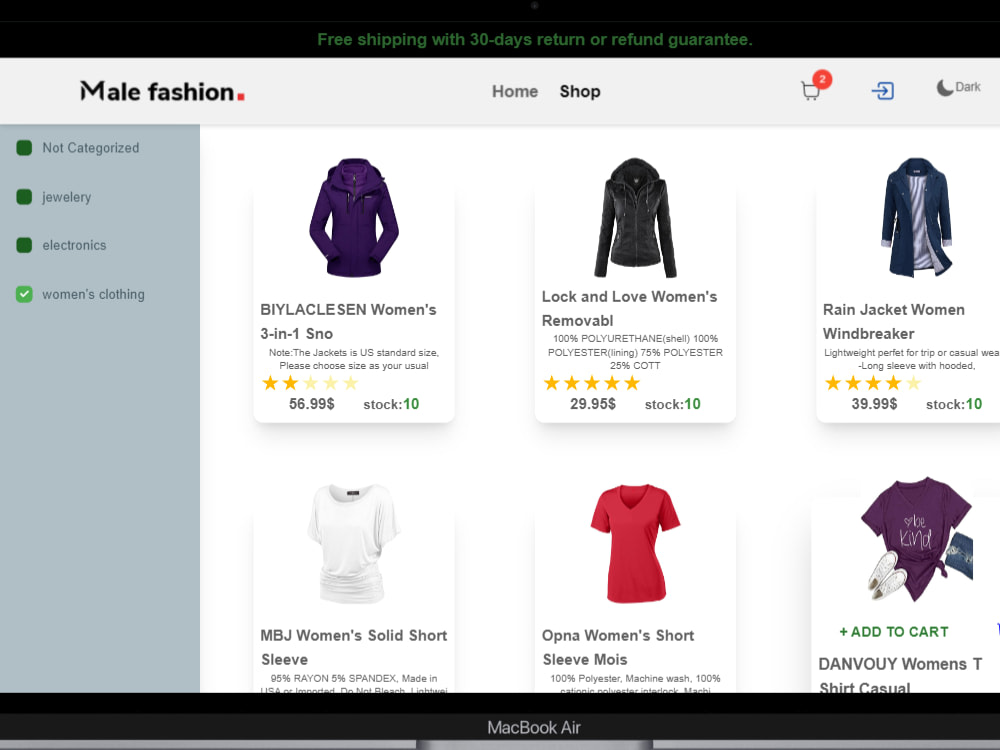Enable the jewelery category checkbox
Image resolution: width=1000 pixels, height=750 pixels.
tap(24, 197)
